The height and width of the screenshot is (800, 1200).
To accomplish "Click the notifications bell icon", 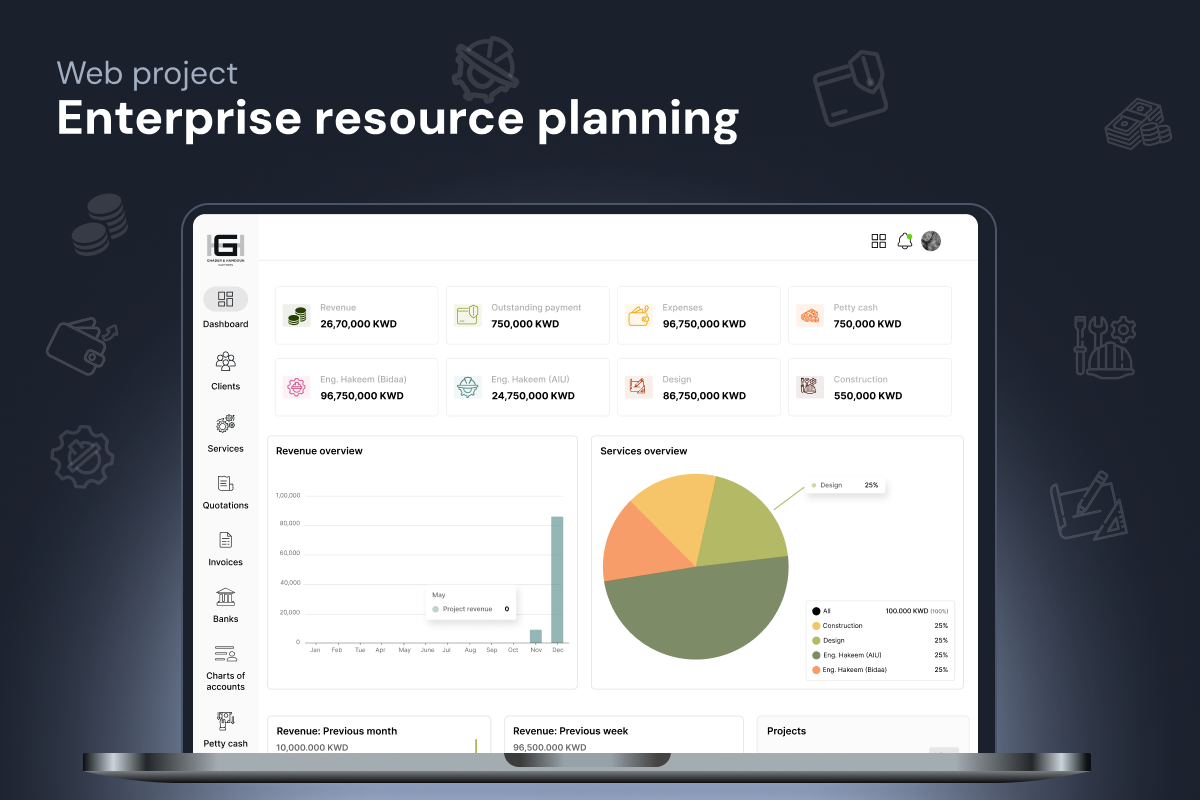I will coord(905,241).
